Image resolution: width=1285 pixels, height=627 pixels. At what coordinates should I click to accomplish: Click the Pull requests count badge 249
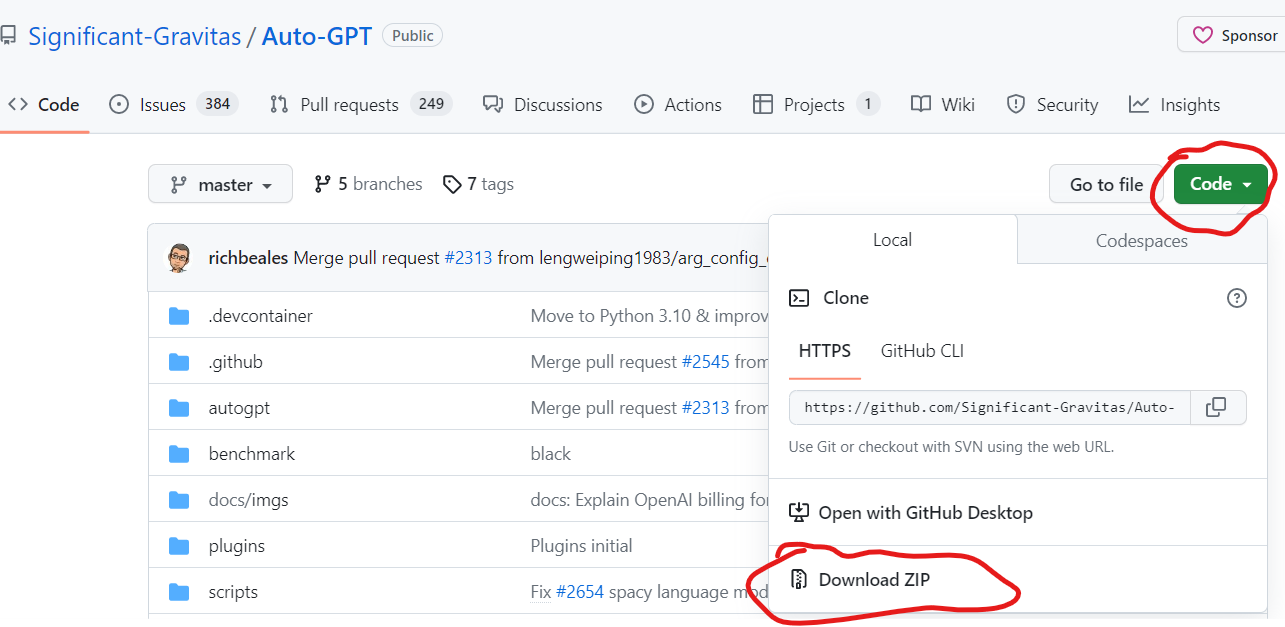point(431,104)
